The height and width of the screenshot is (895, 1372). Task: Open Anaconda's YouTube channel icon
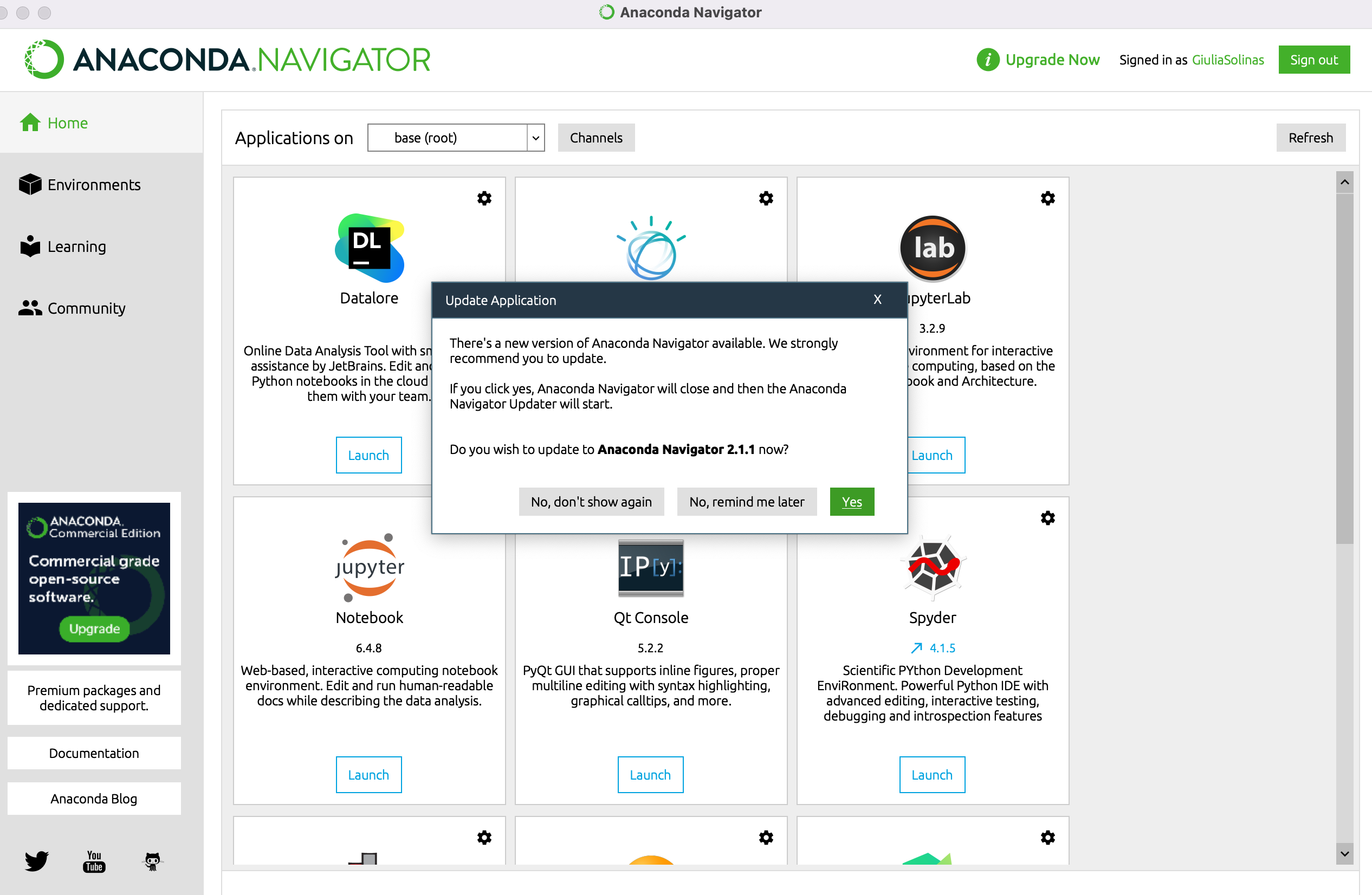pos(93,861)
